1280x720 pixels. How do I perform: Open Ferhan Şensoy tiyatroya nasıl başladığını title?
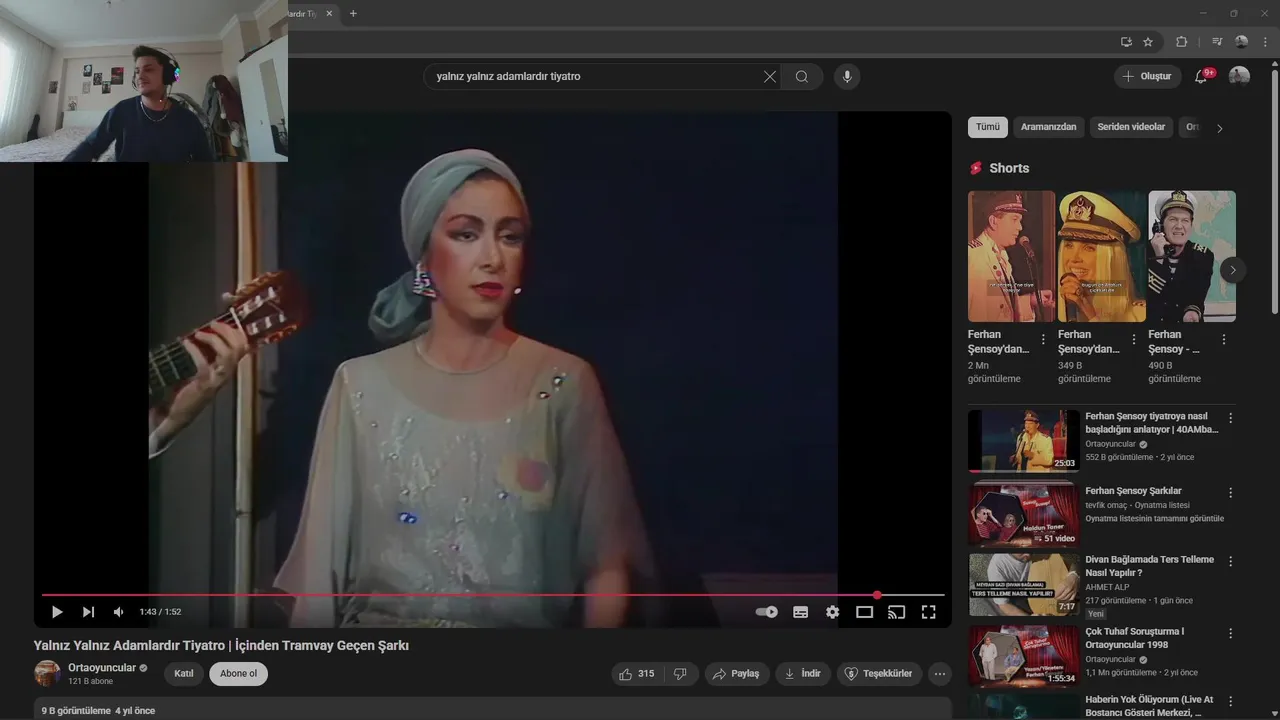click(1152, 422)
